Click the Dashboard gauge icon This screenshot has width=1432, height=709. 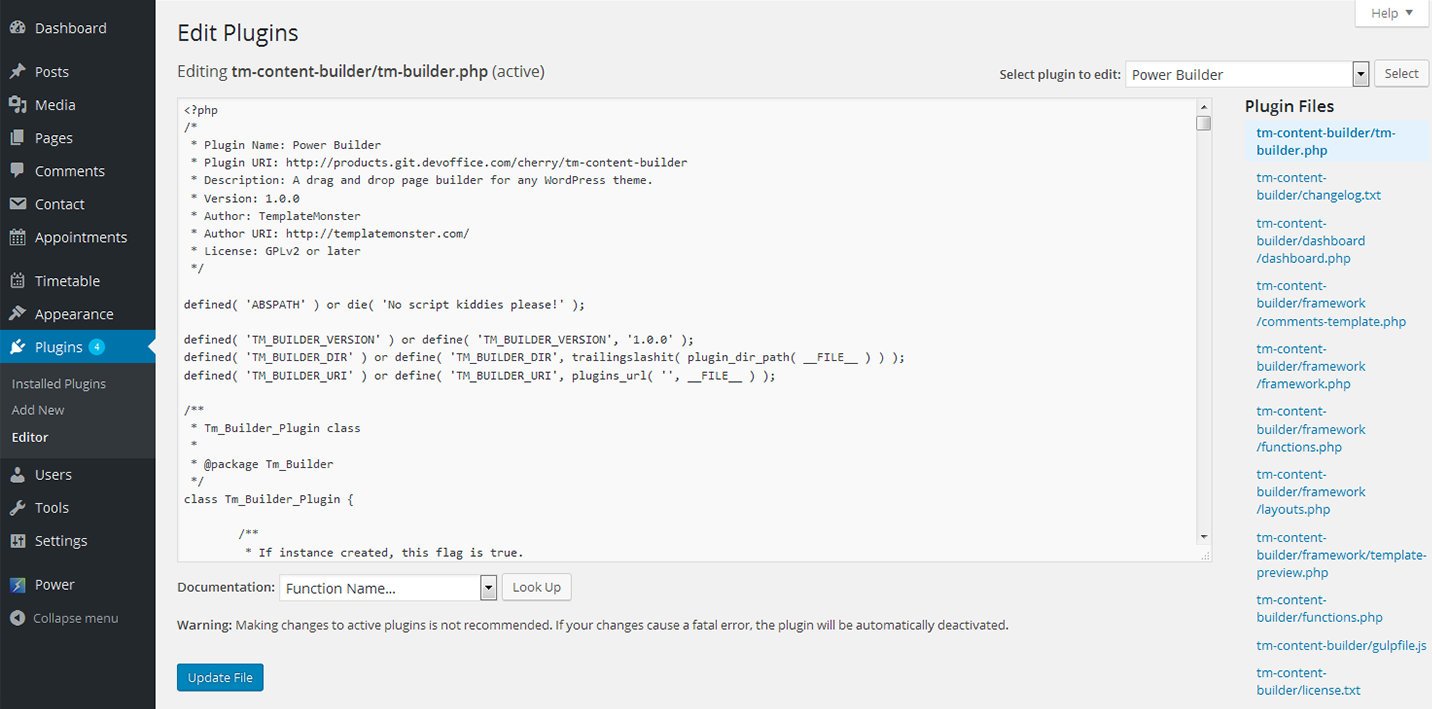17,28
